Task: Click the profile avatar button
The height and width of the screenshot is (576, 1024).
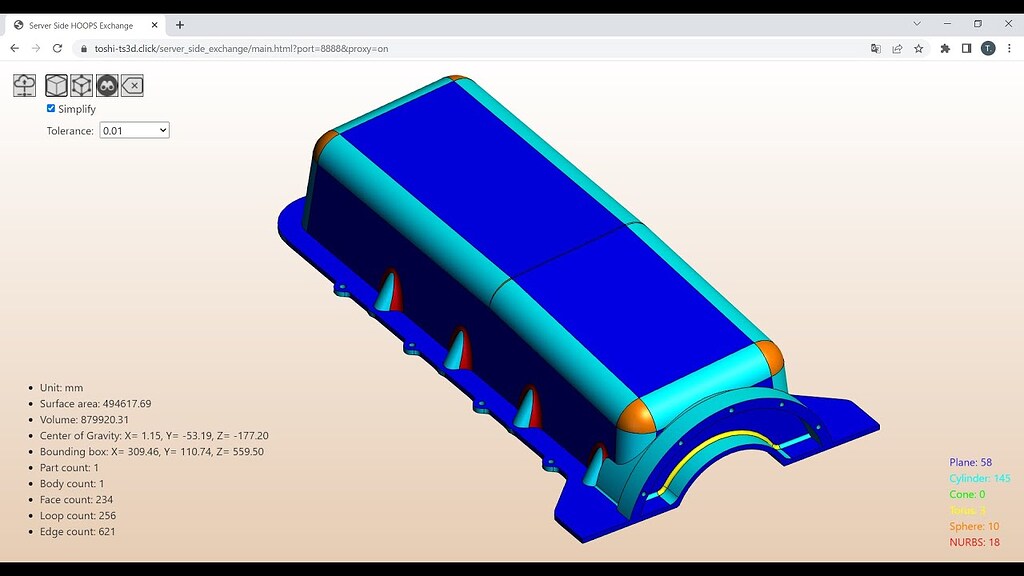Action: (988, 48)
